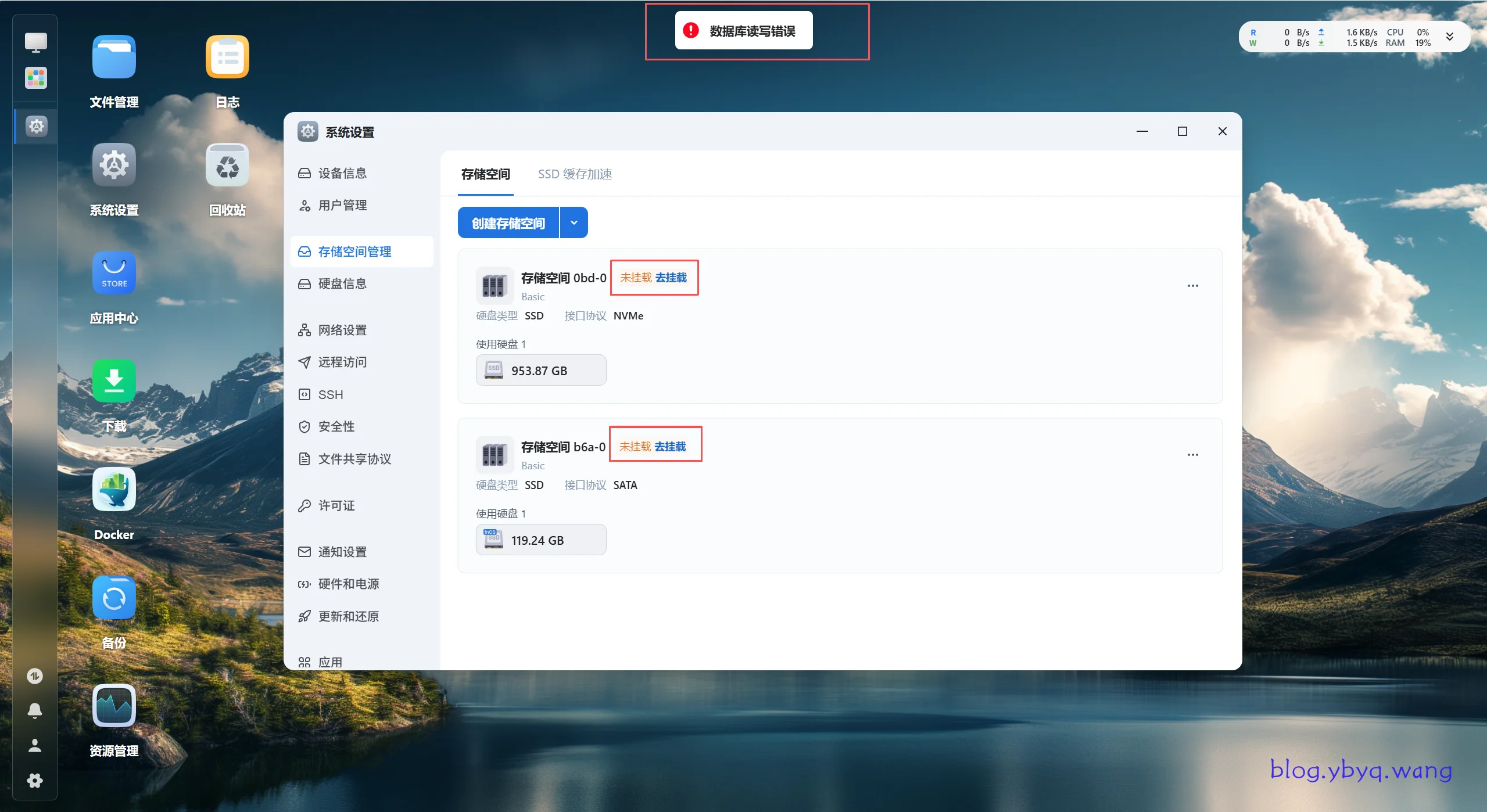Open more options for 存储空间 0bd-0
The width and height of the screenshot is (1487, 812).
[1192, 286]
